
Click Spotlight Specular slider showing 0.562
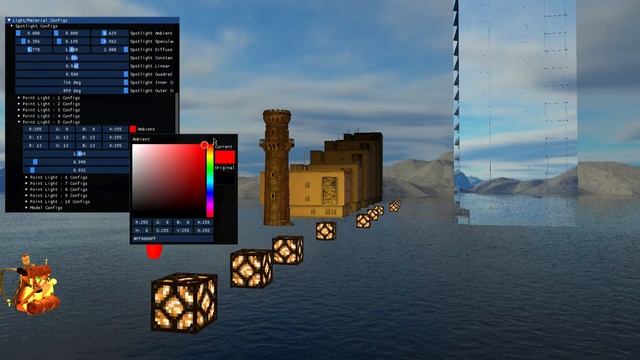click(110, 41)
